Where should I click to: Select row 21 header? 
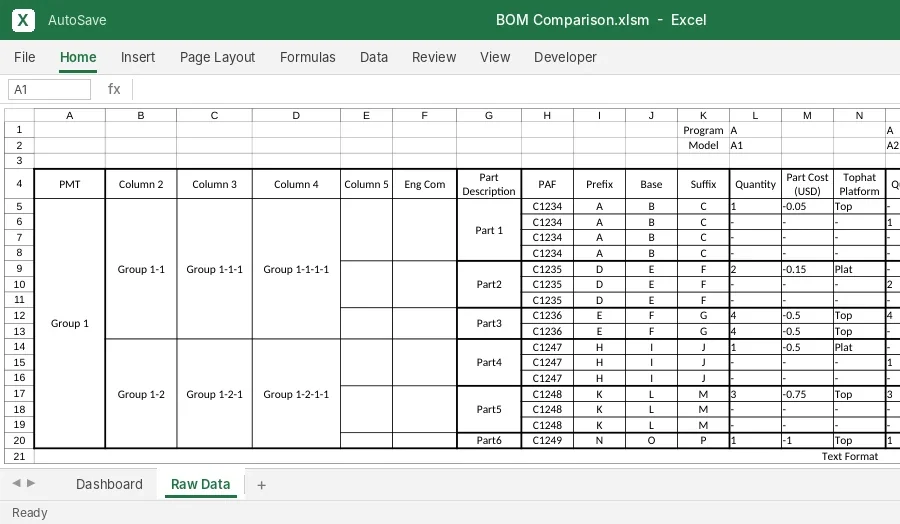coord(19,456)
